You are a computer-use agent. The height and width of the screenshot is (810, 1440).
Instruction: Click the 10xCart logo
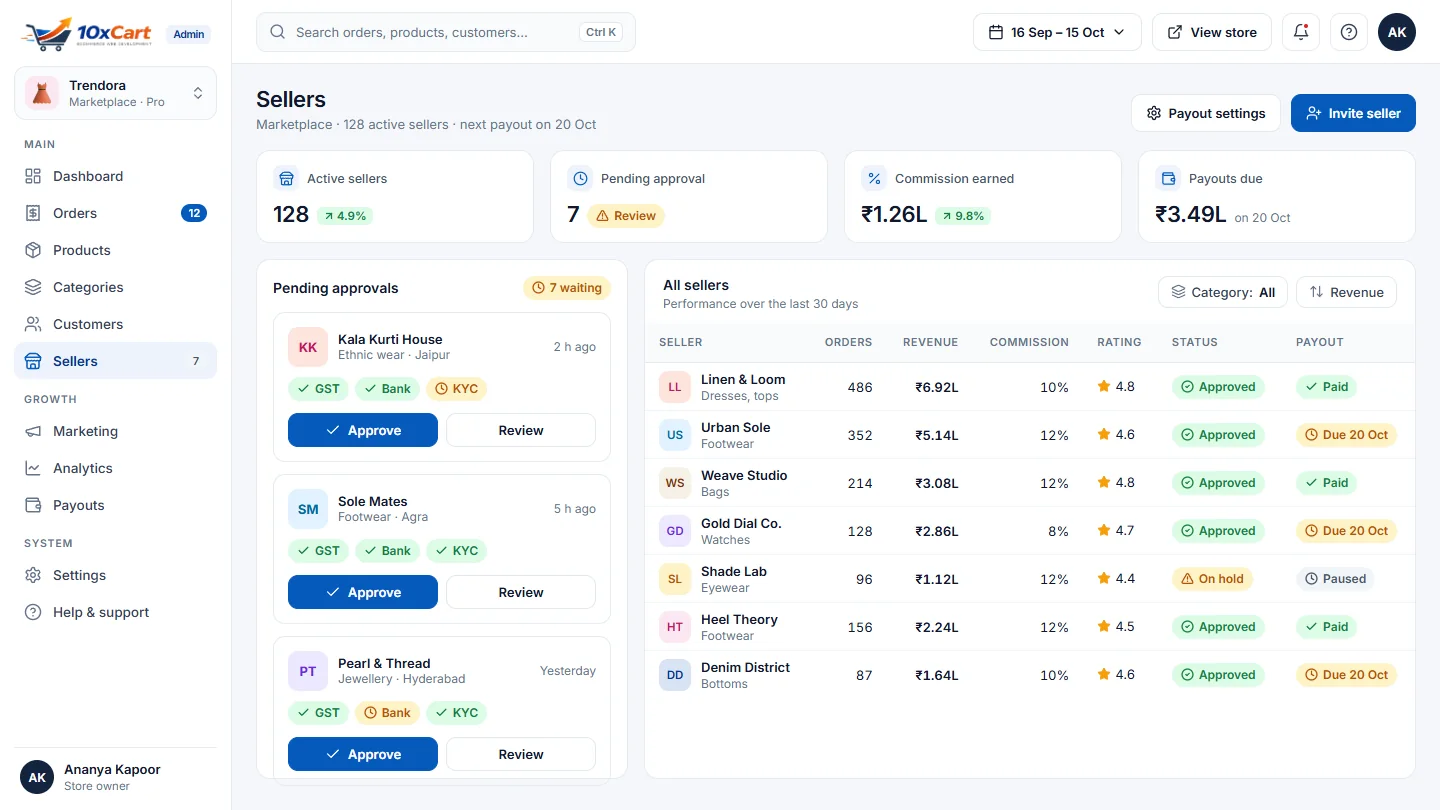click(x=87, y=33)
